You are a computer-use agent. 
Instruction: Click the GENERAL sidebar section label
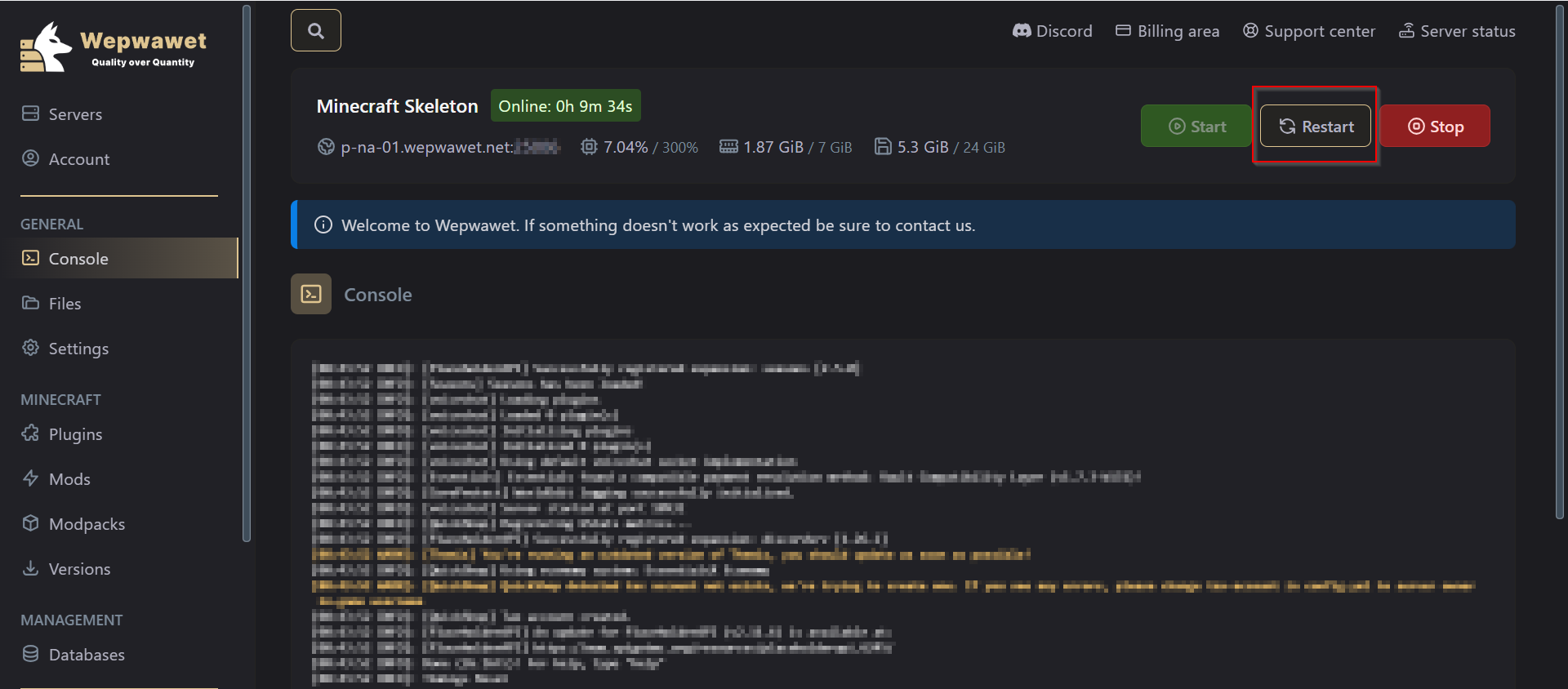(x=51, y=224)
